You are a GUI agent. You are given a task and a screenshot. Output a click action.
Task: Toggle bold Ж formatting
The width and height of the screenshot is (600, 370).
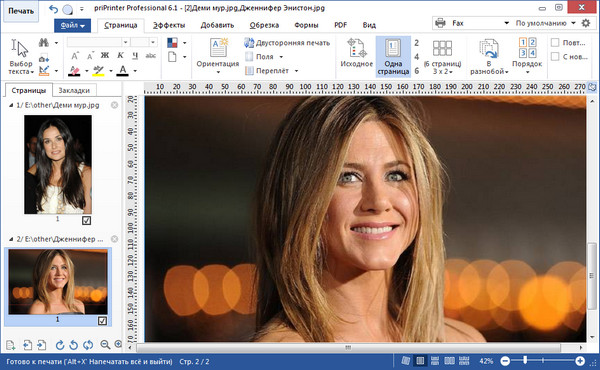[x=105, y=56]
